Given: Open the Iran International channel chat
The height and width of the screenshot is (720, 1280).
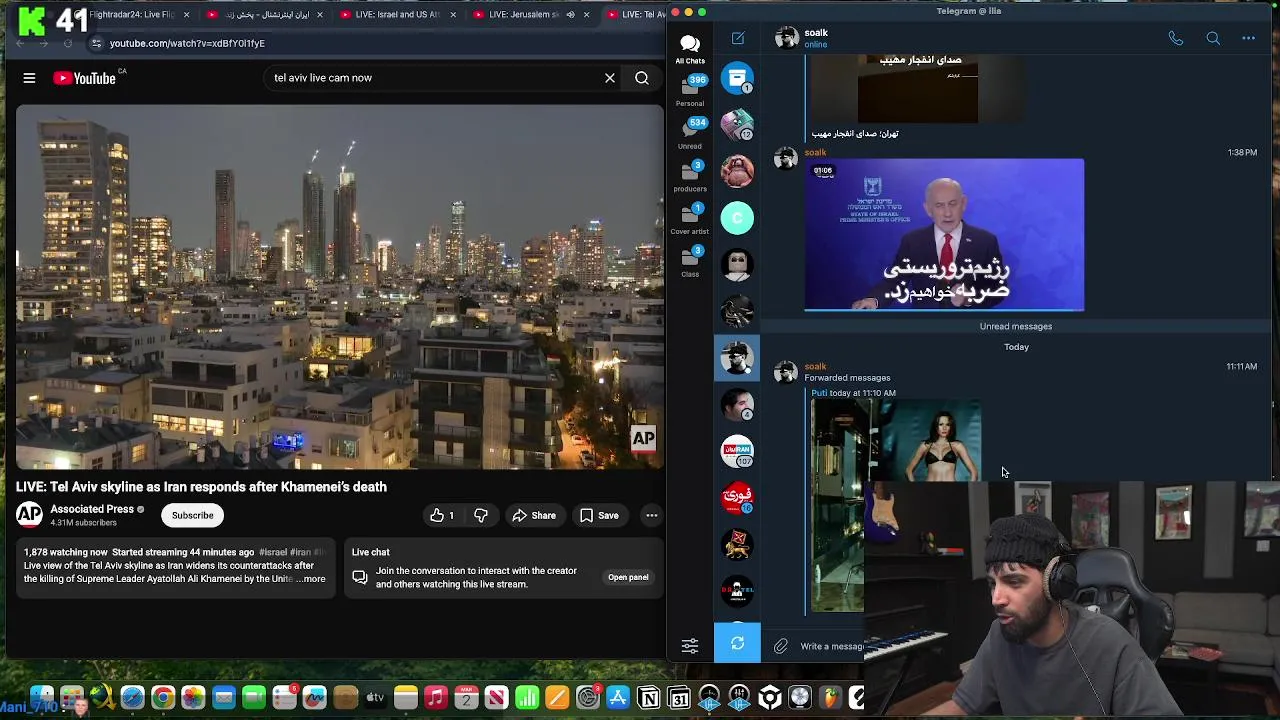Looking at the screenshot, I should coord(737,451).
